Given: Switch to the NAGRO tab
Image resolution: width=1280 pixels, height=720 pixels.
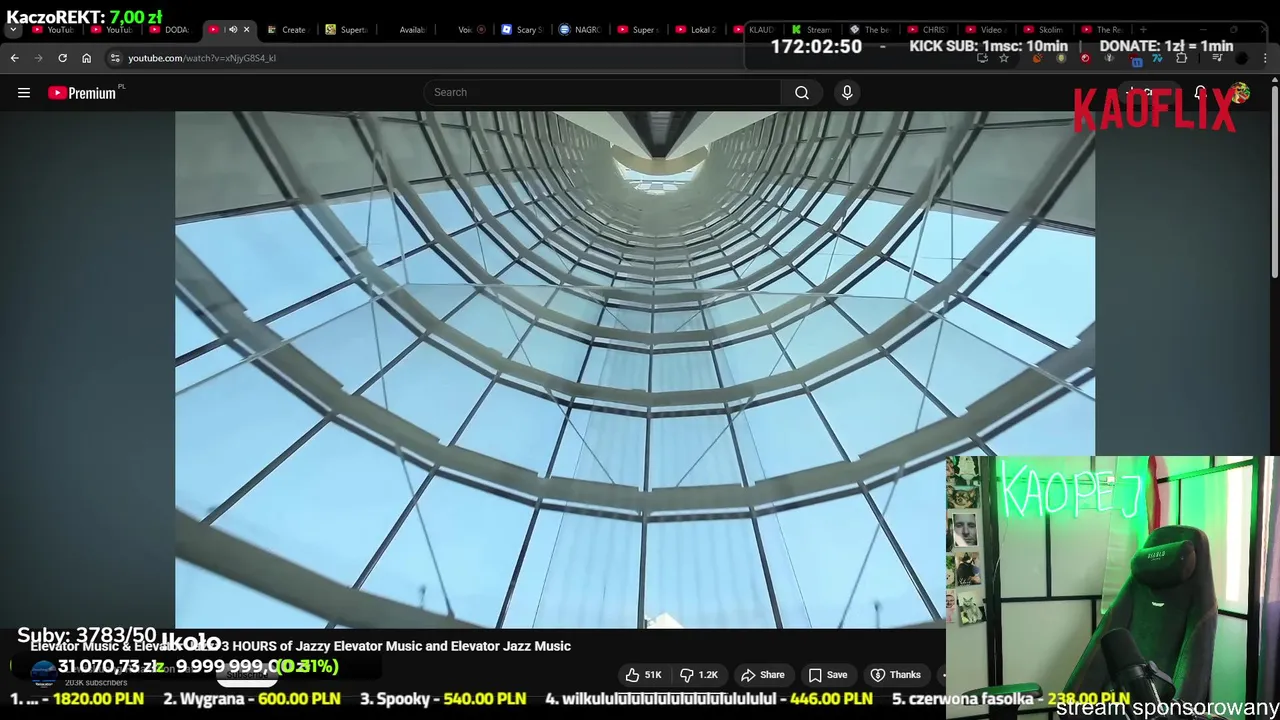Looking at the screenshot, I should 581,29.
